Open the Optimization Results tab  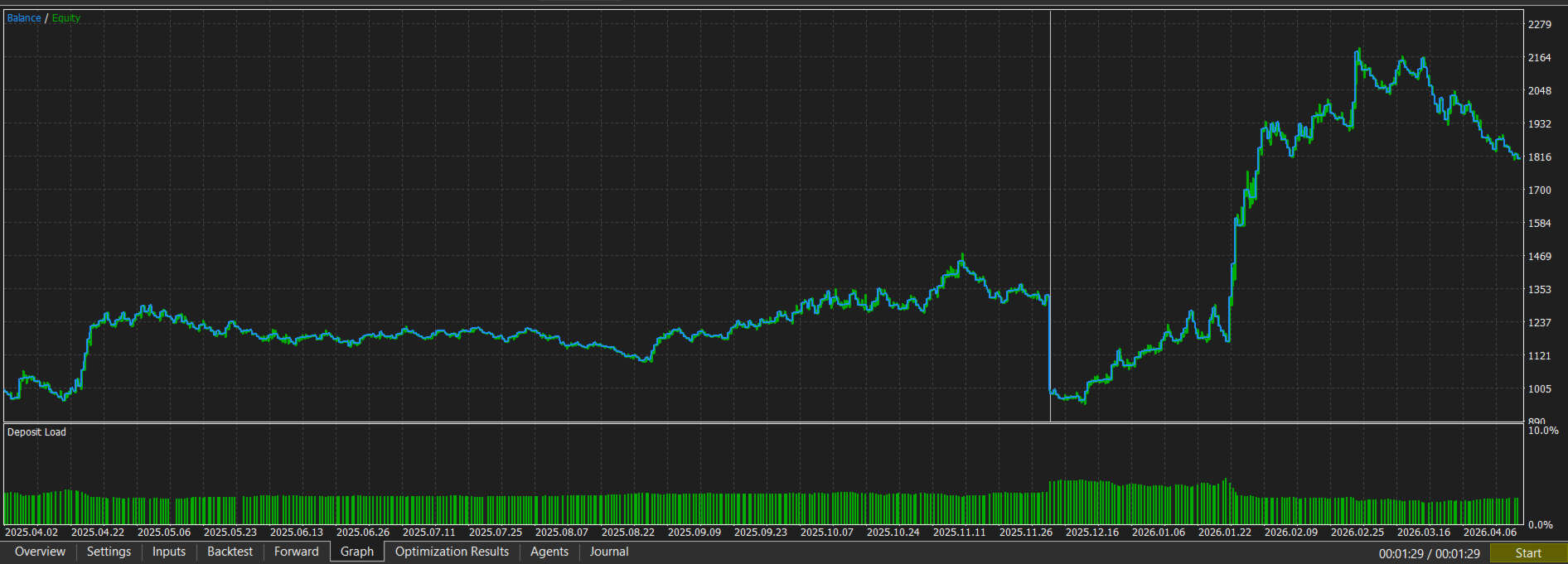[x=452, y=552]
